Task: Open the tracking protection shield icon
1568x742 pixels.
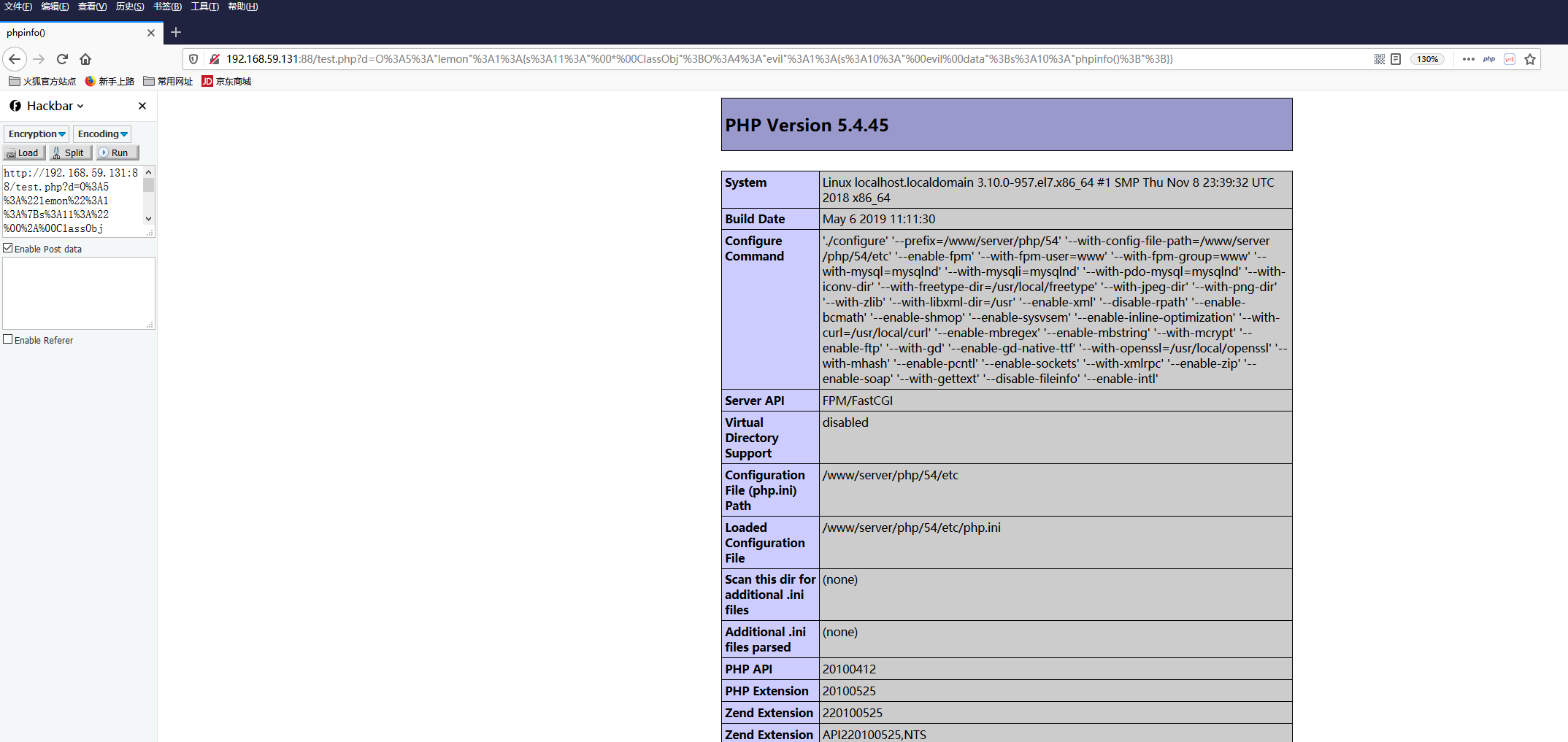Action: click(193, 59)
